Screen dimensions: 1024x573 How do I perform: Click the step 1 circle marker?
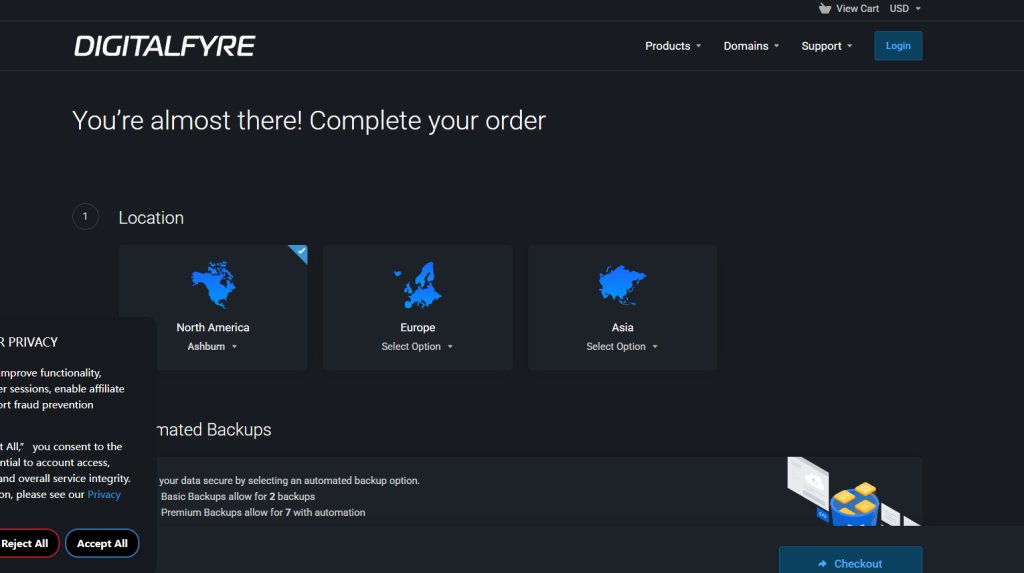[x=85, y=217]
